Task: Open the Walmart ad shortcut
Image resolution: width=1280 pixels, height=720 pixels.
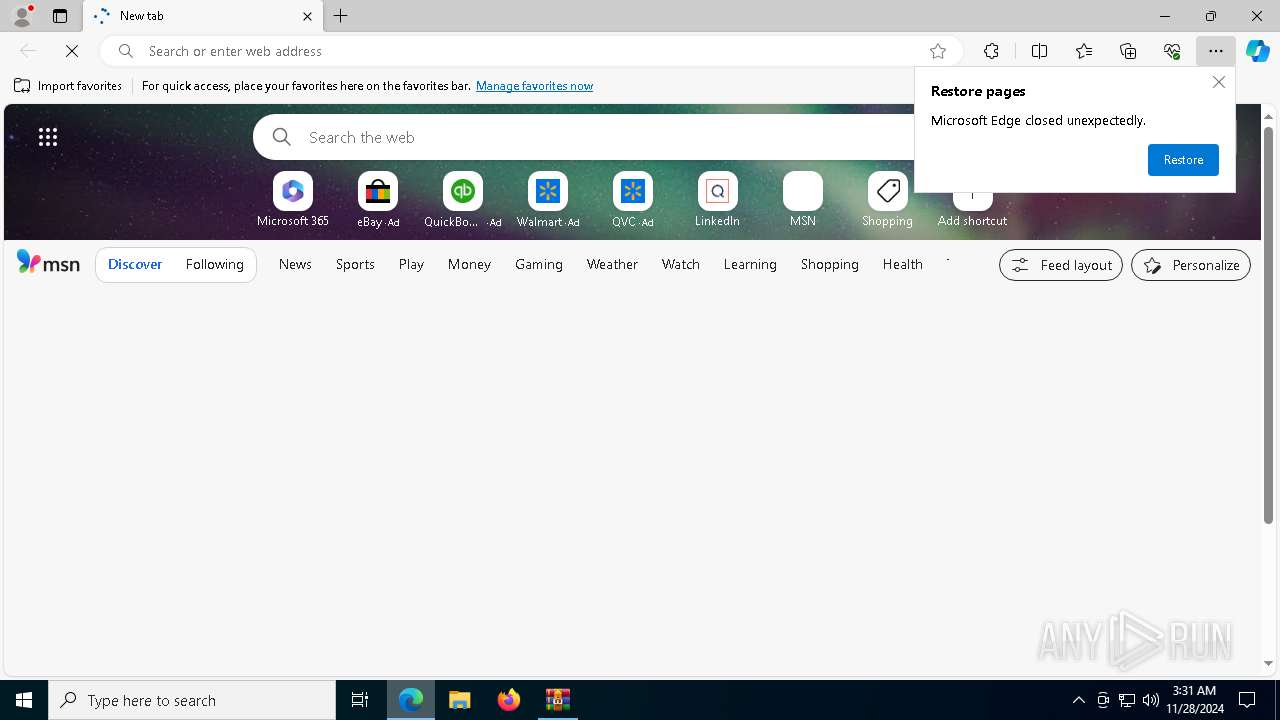Action: click(x=548, y=200)
